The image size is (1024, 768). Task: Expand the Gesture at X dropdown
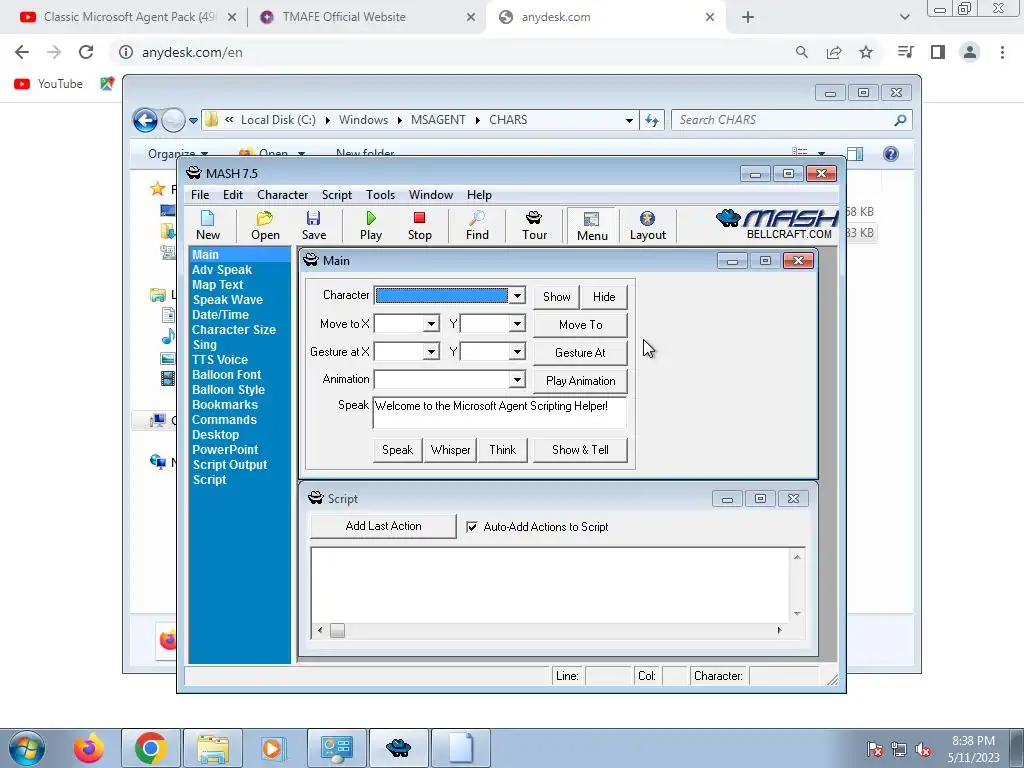pos(430,352)
